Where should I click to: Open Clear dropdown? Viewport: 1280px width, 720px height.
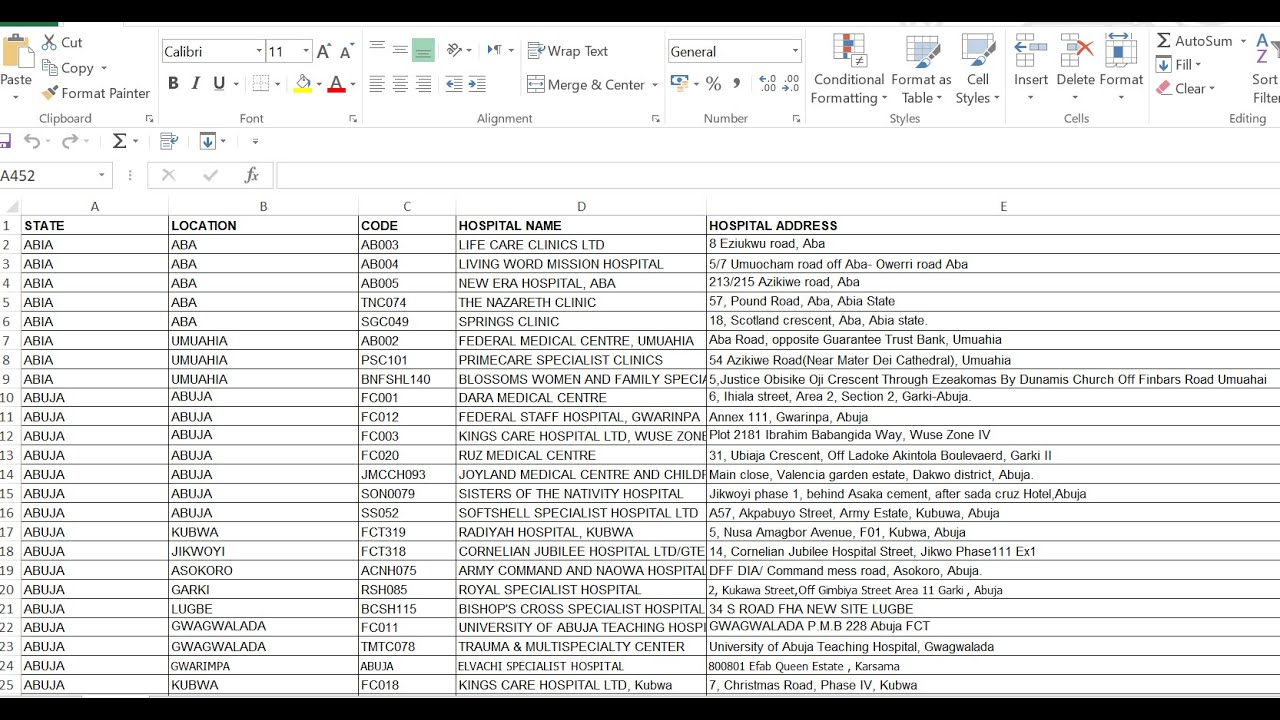(1186, 89)
